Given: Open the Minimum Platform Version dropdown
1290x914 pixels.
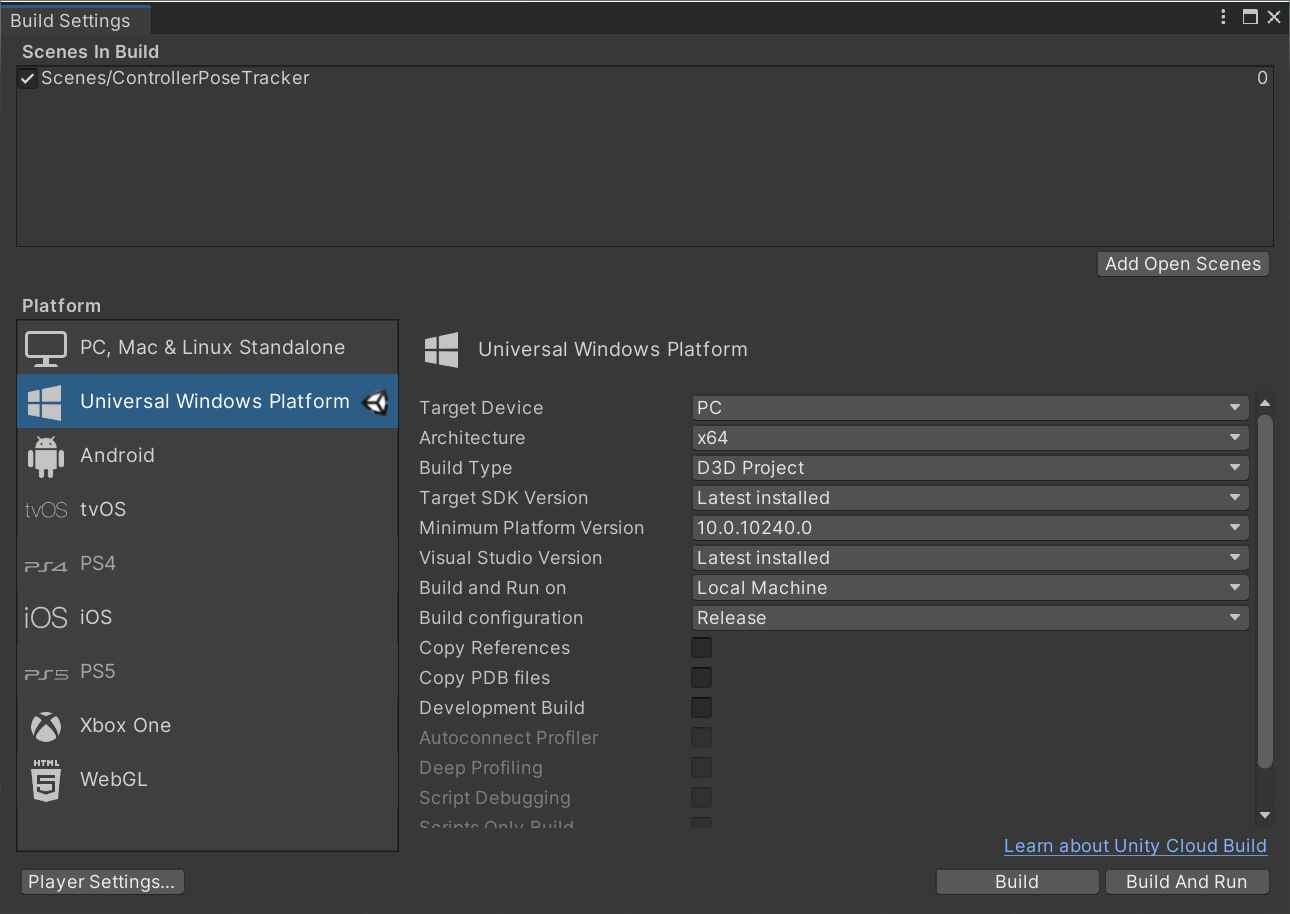Looking at the screenshot, I should [x=970, y=528].
